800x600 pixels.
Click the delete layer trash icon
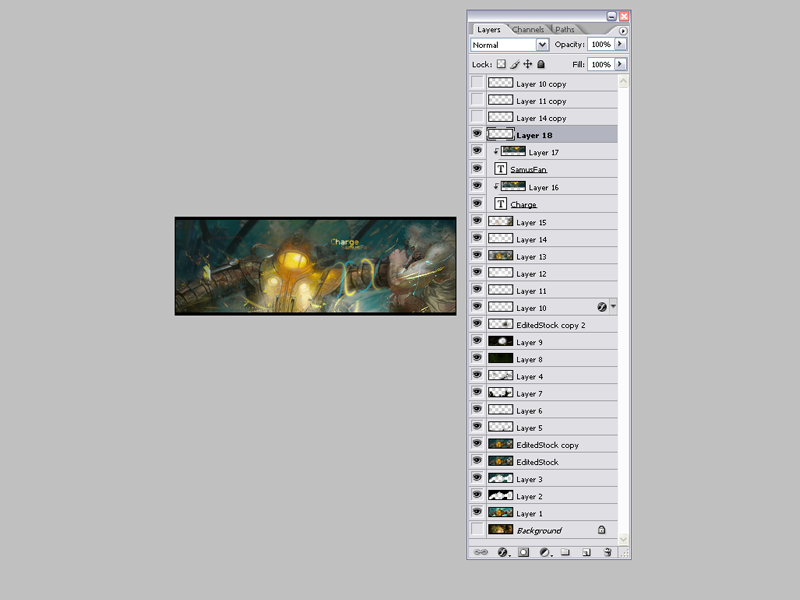(607, 552)
